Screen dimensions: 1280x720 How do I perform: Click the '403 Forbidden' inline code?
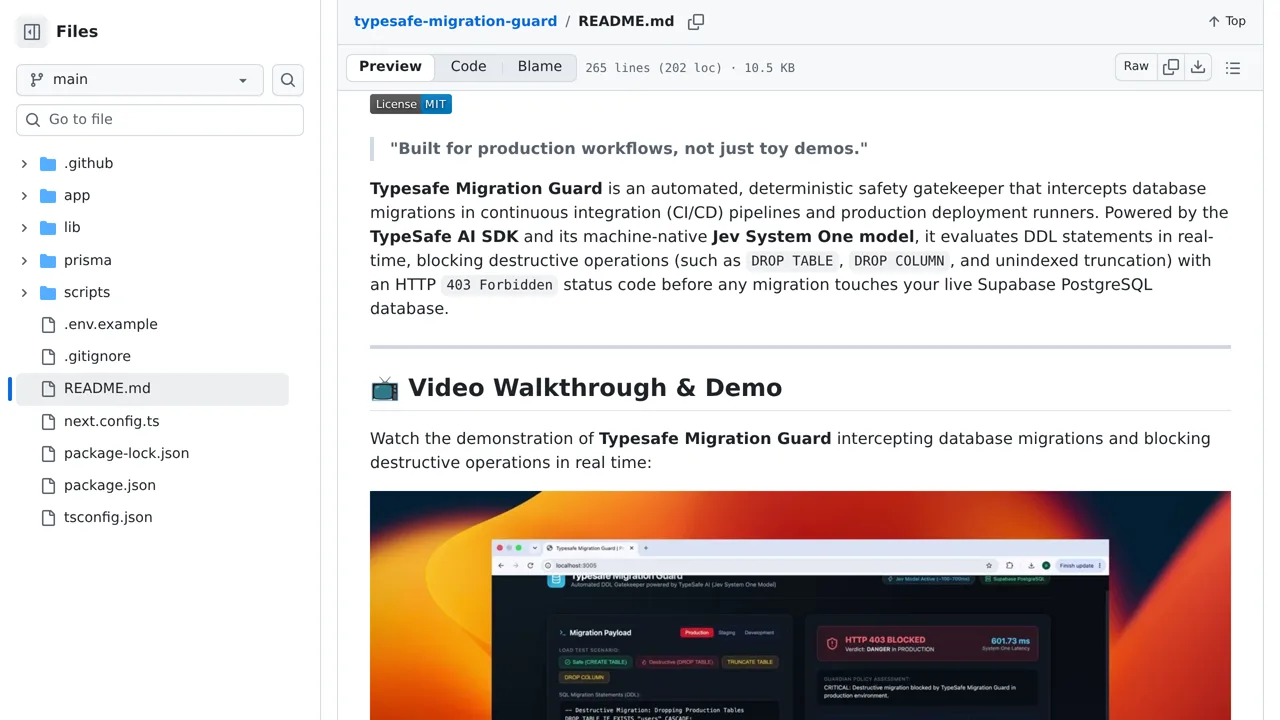tap(499, 285)
